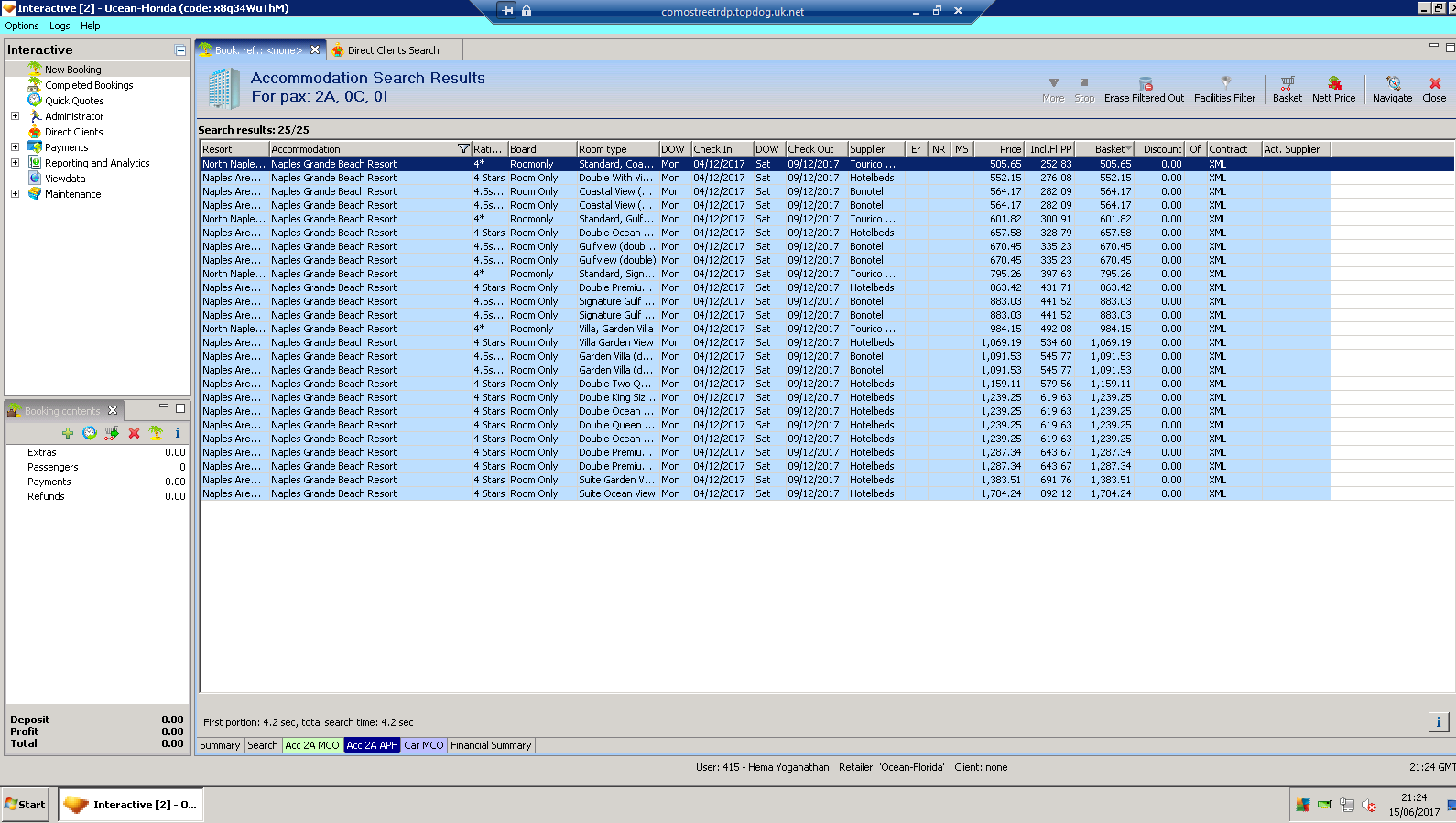Click the Erase Filtered Out toolbar icon
This screenshot has width=1456, height=823.
click(x=1145, y=83)
